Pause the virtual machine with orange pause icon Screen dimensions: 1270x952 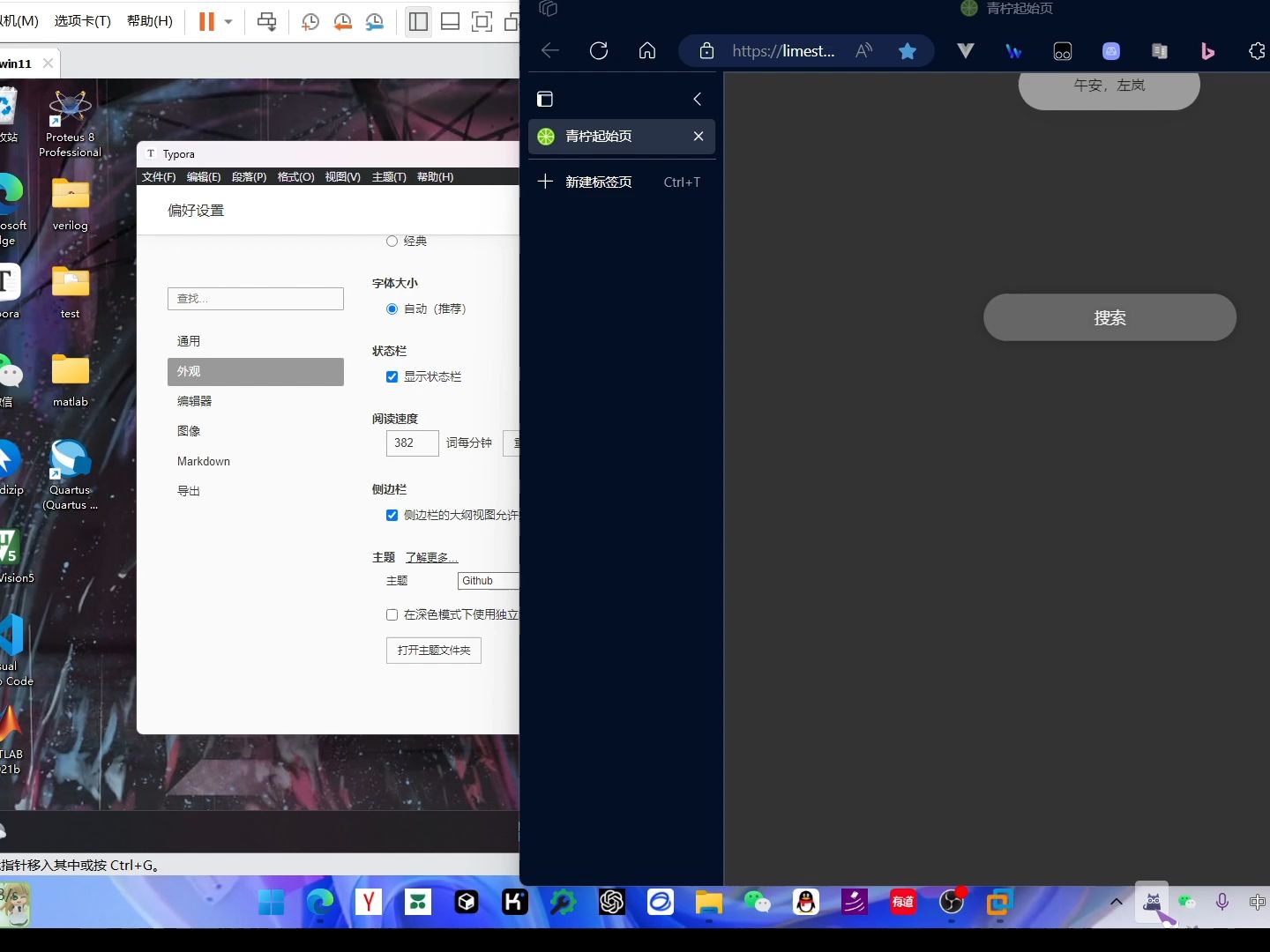[x=206, y=21]
